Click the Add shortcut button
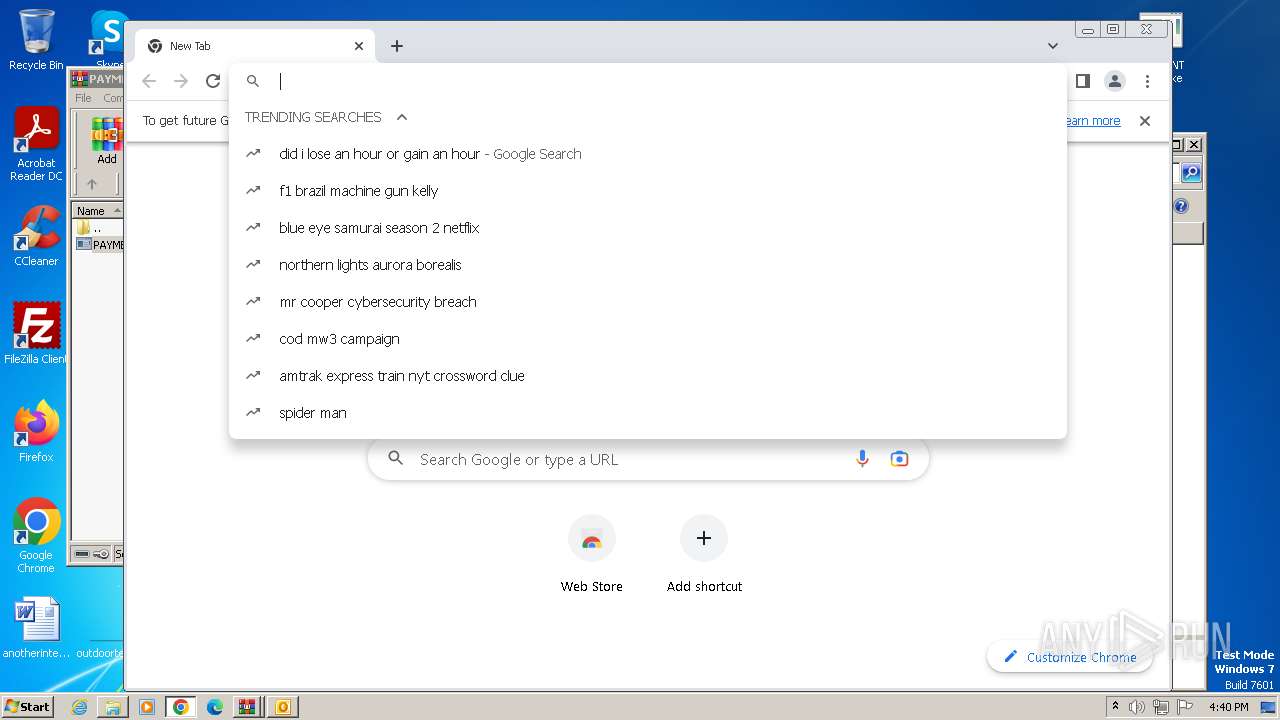1280x720 pixels. pos(704,555)
